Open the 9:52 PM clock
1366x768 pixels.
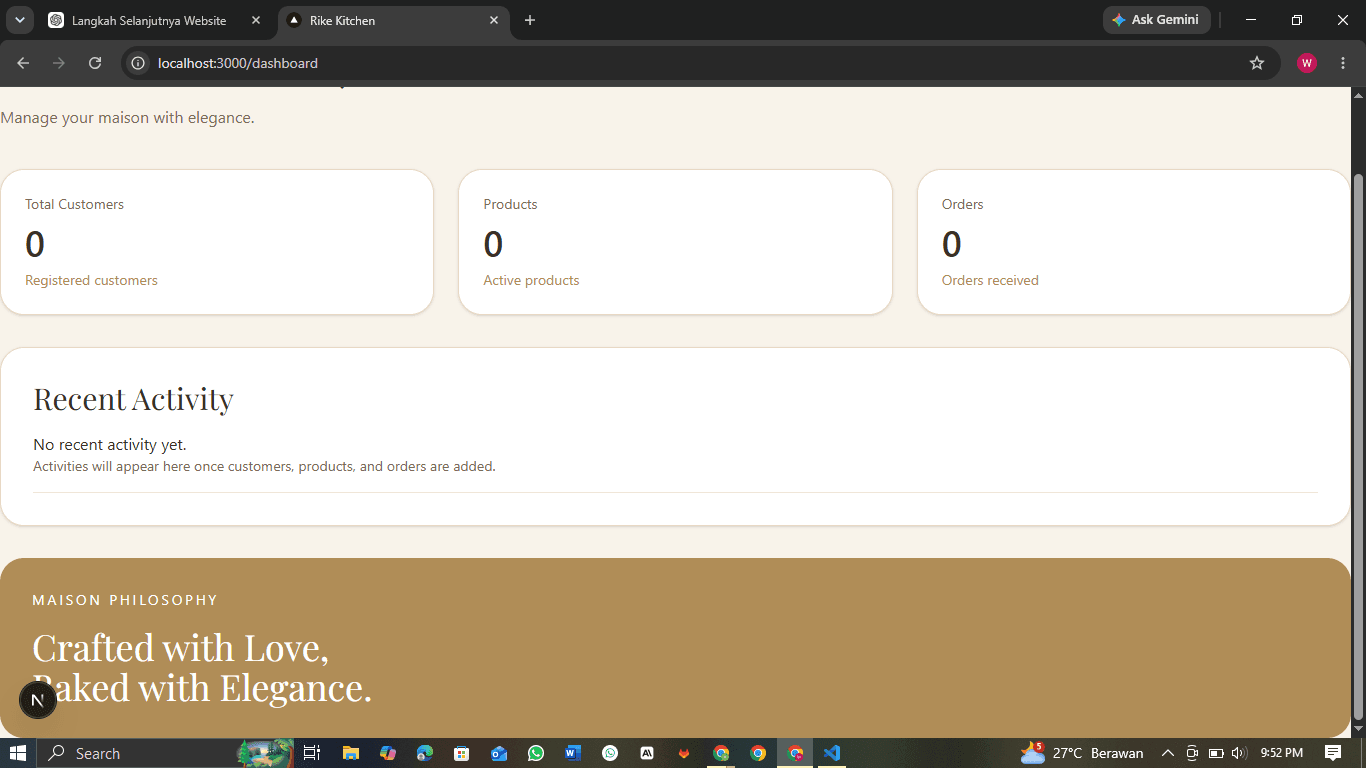click(x=1282, y=753)
